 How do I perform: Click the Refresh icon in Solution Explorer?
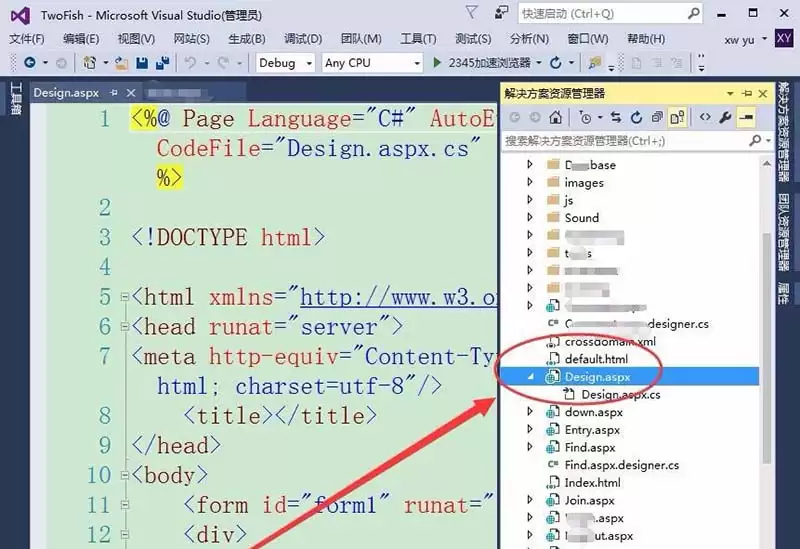637,117
